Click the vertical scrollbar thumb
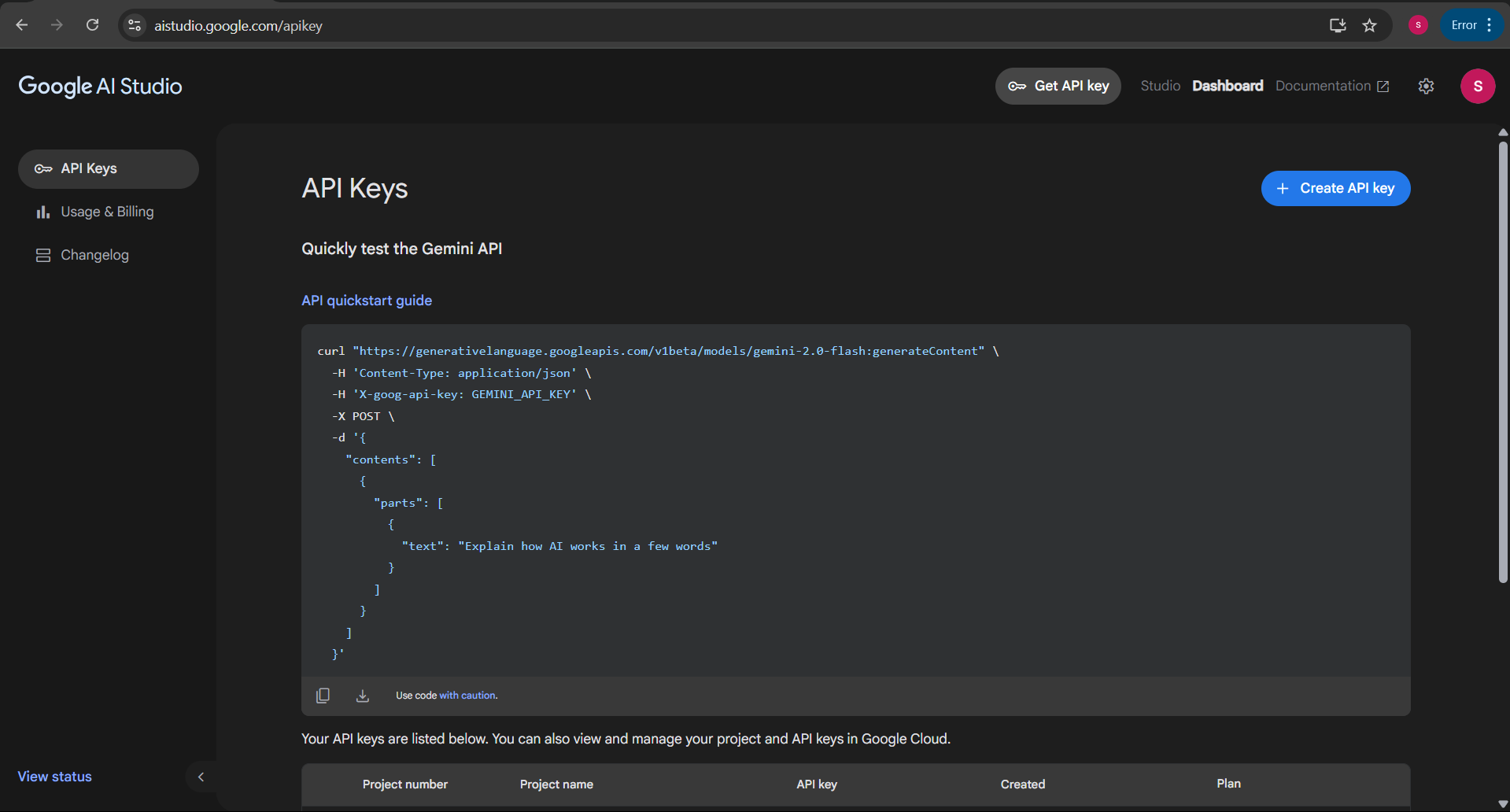This screenshot has width=1510, height=812. [1503, 362]
